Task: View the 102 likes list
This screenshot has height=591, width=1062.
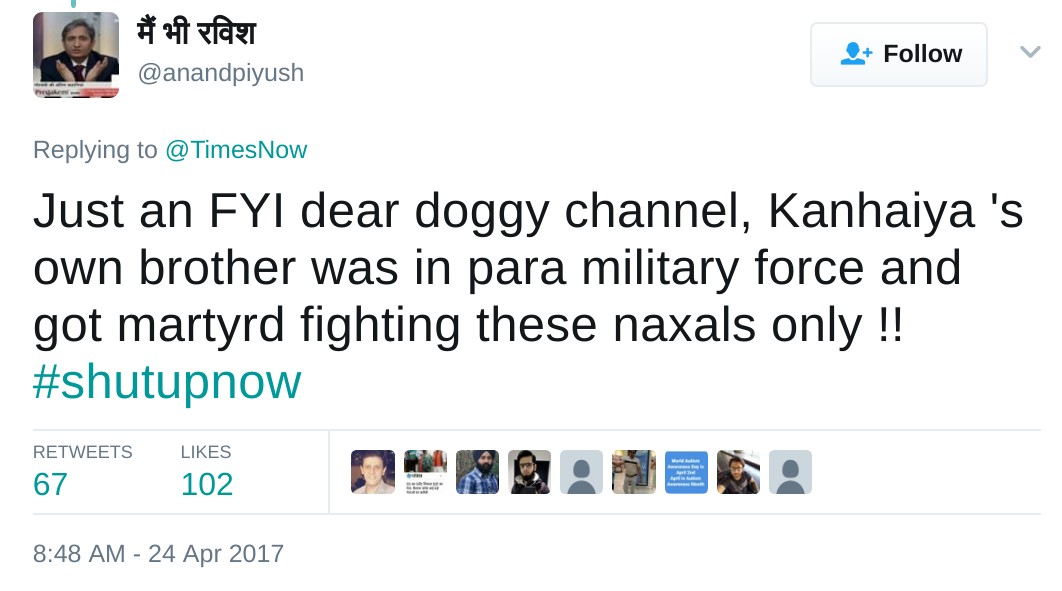Action: pyautogui.click(x=207, y=484)
